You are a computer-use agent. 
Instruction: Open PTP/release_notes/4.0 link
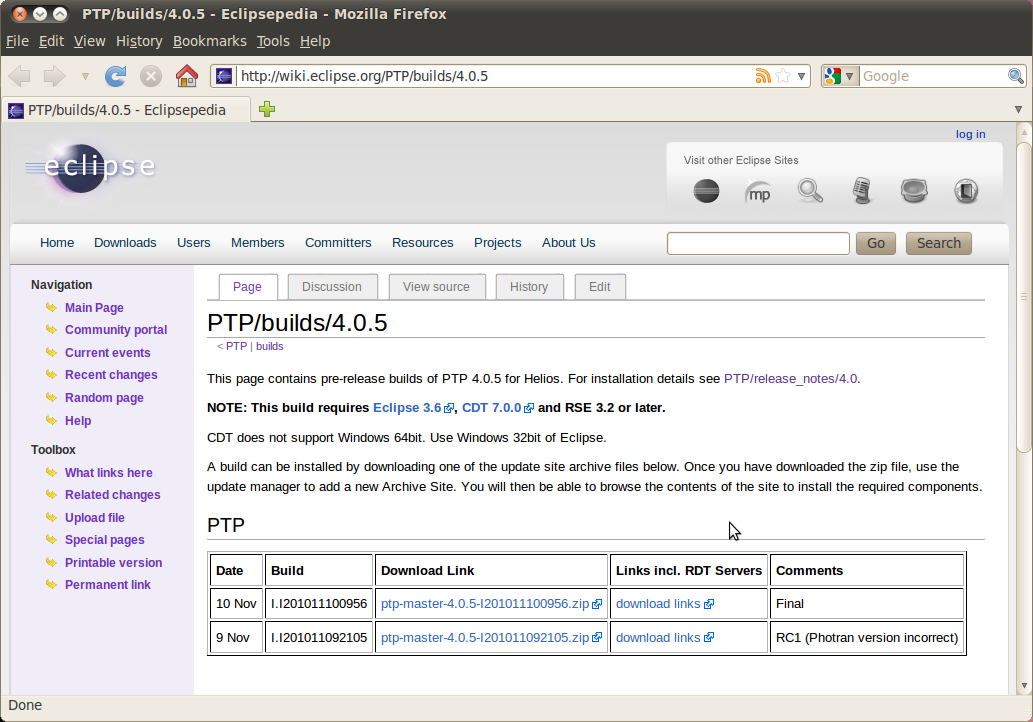pyautogui.click(x=791, y=379)
